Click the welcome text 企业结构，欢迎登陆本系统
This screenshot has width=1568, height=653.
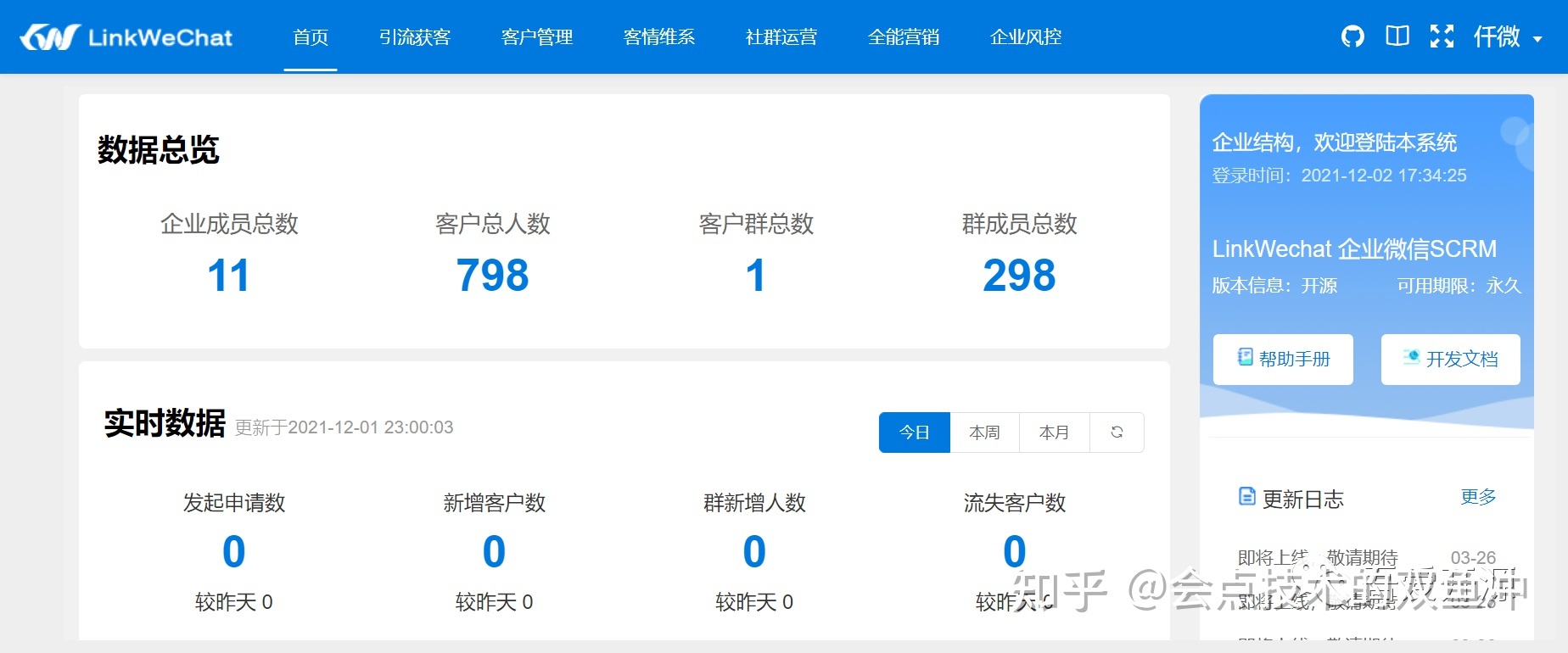1335,142
